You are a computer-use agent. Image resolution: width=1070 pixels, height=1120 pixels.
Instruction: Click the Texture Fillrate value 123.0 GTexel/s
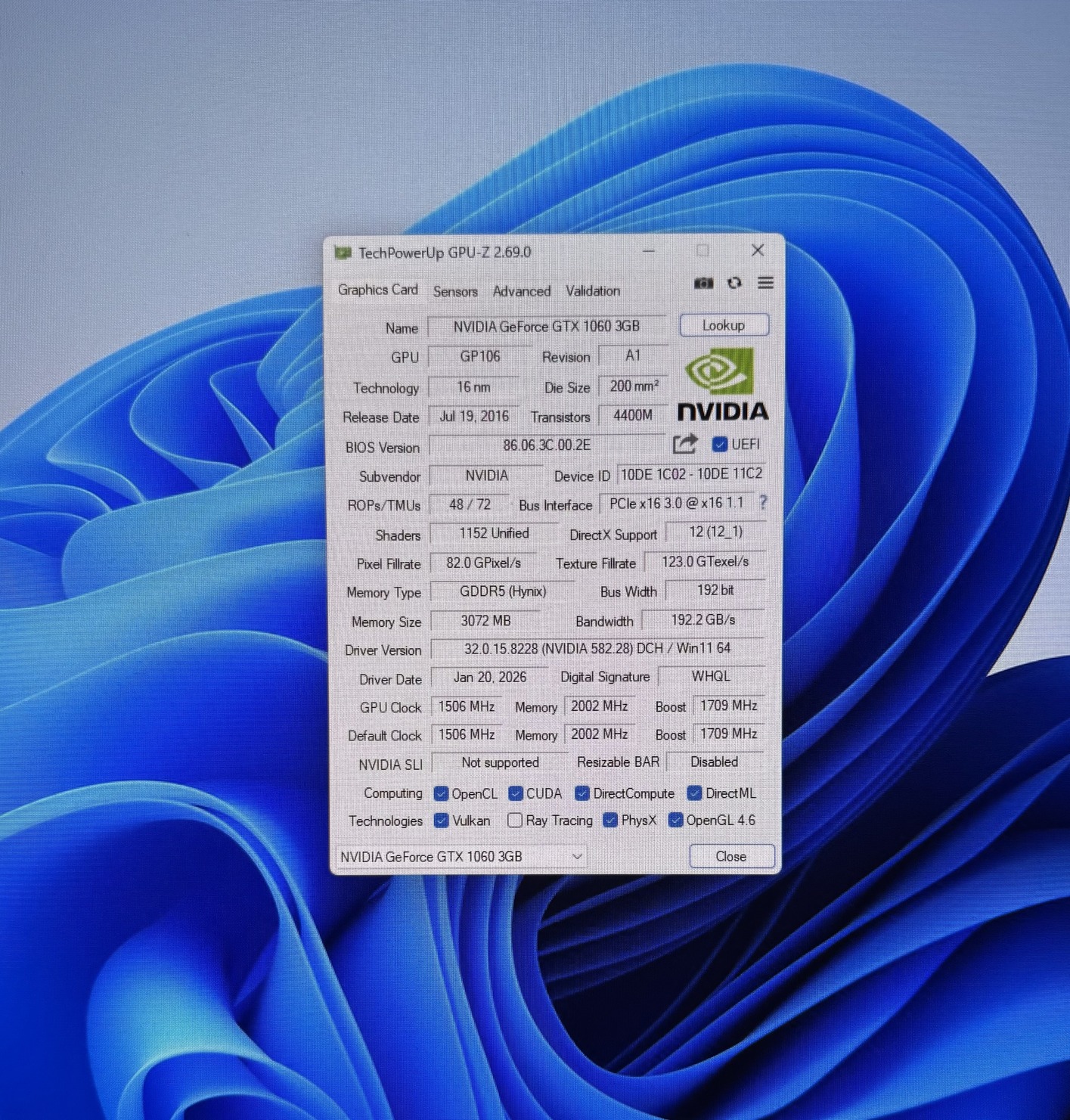(x=705, y=562)
